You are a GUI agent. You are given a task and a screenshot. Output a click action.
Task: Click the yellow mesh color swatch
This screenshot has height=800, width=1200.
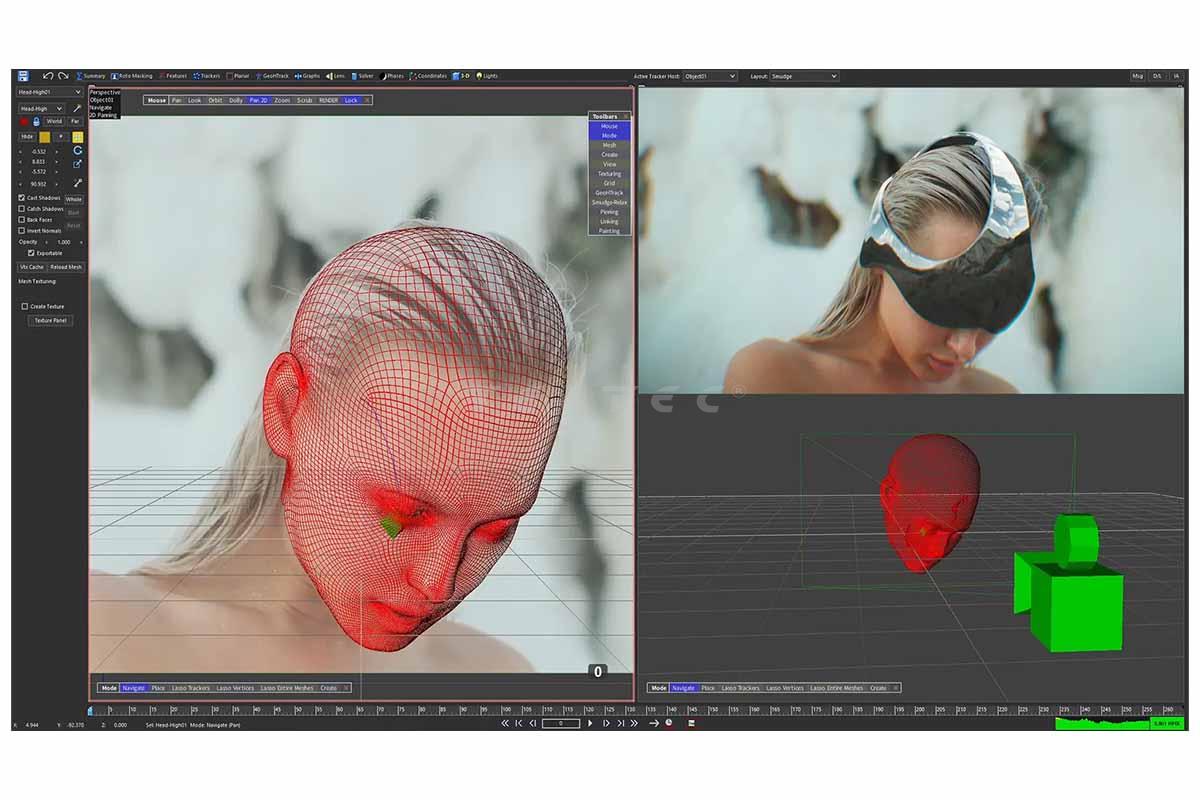[x=45, y=137]
